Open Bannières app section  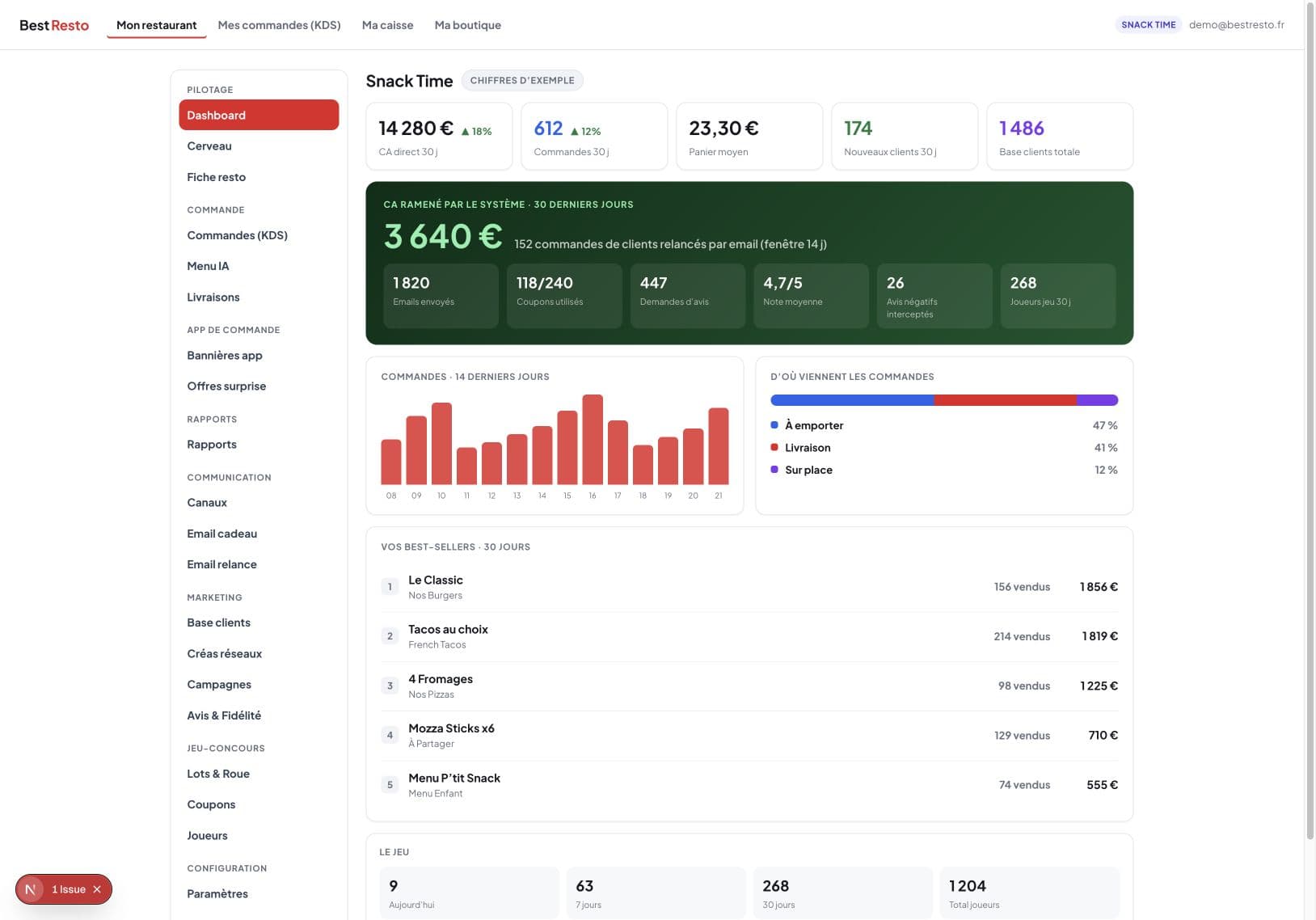(x=259, y=356)
